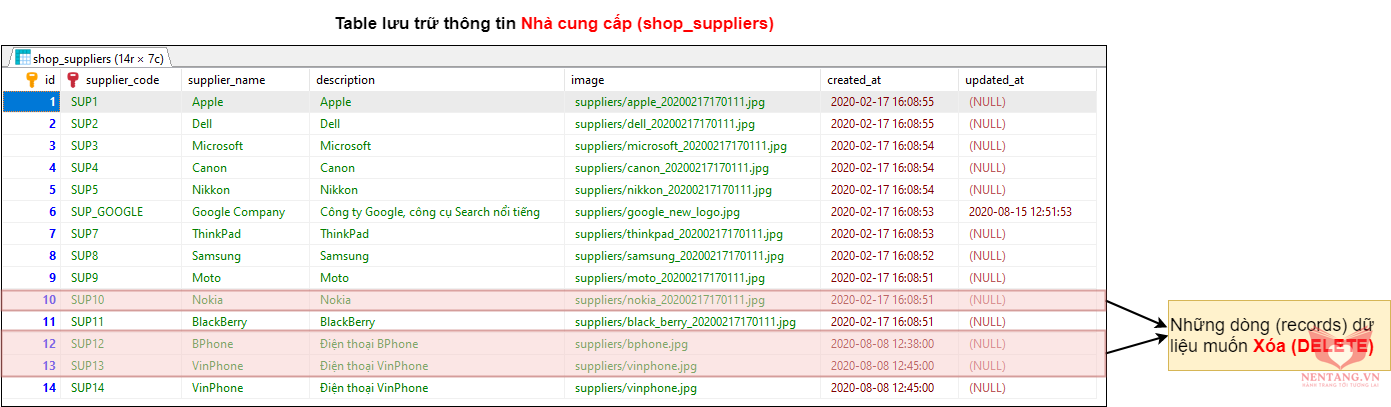Click the table grid icon on shop_suppliers tab
This screenshot has width=1391, height=407.
click(x=22, y=58)
